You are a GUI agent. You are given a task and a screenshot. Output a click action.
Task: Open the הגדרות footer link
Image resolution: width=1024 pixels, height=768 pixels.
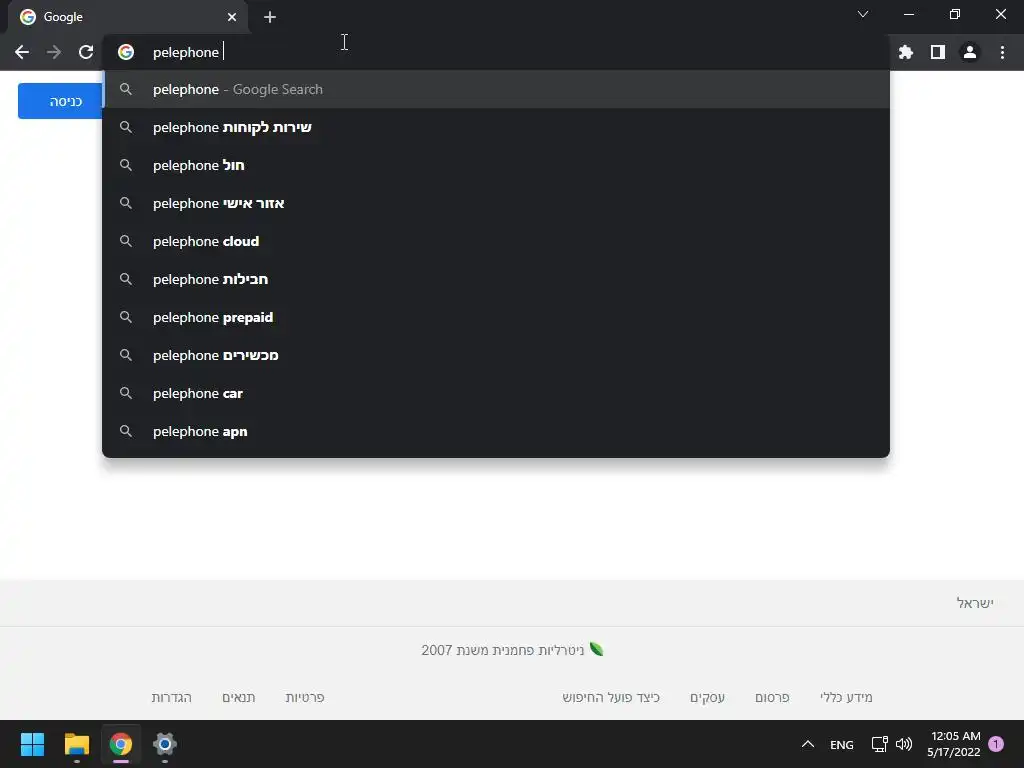(172, 697)
